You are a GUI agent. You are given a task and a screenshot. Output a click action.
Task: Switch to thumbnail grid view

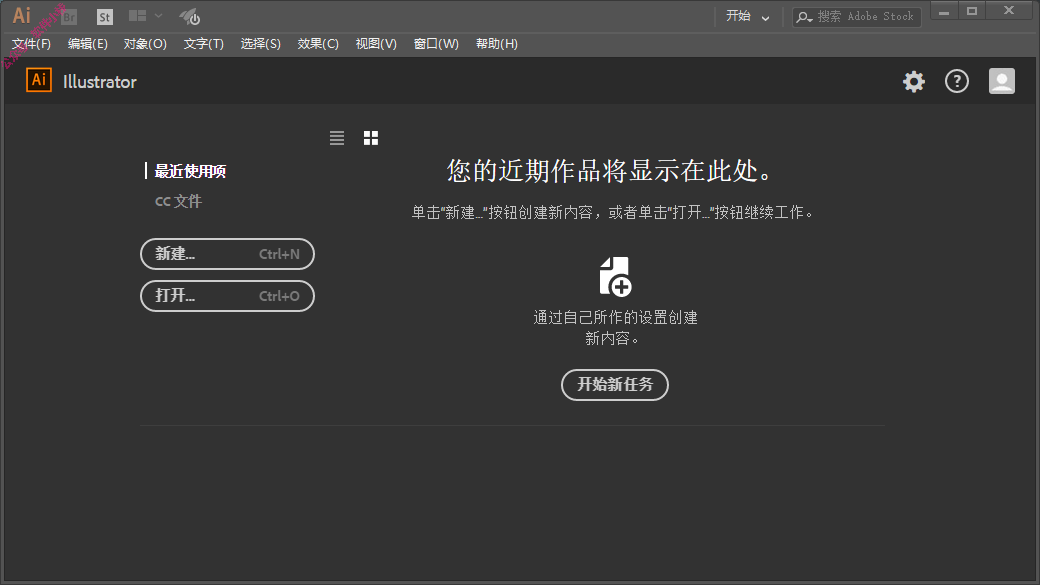point(371,138)
